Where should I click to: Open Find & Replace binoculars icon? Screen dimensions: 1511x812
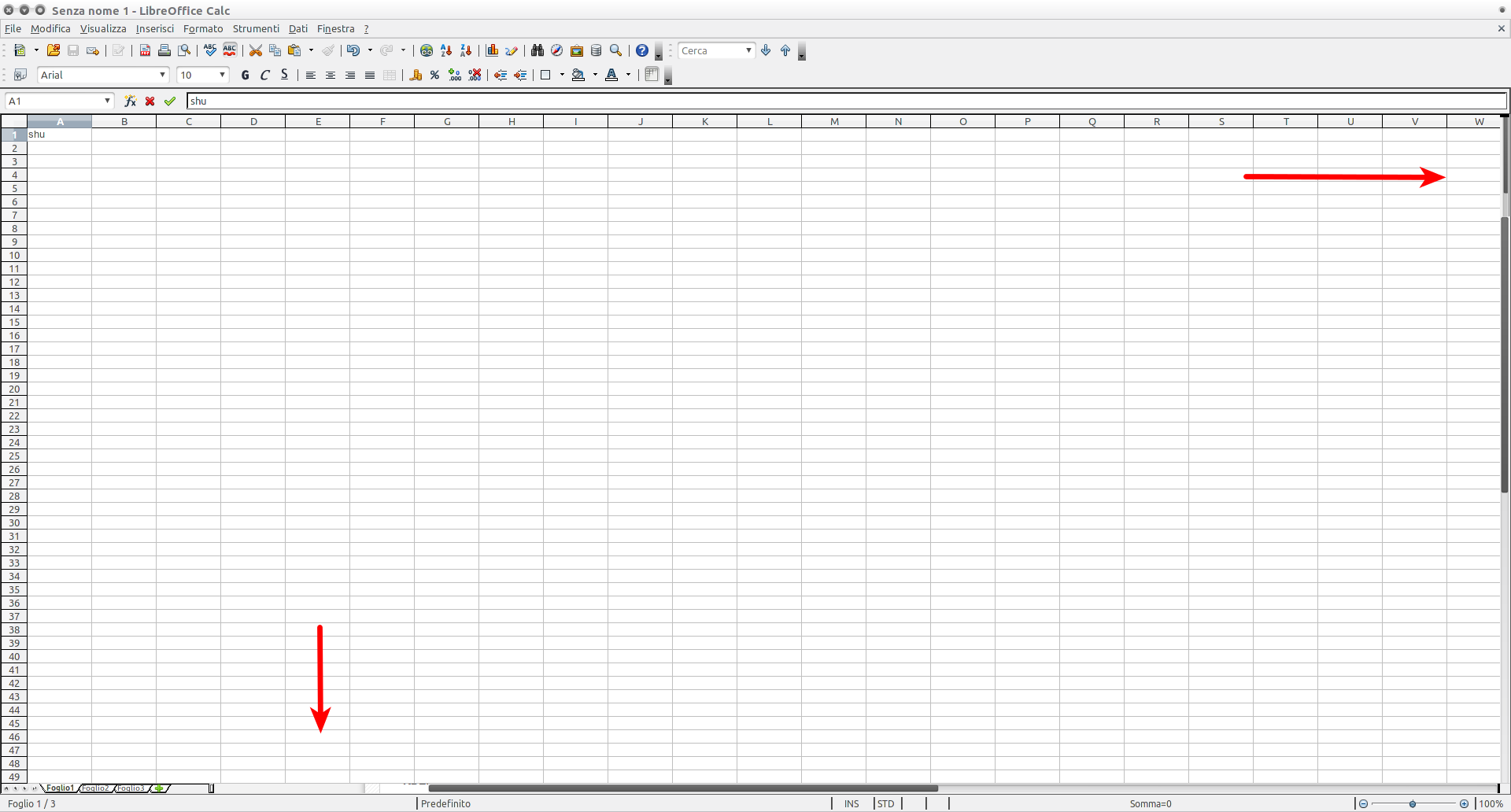click(x=538, y=50)
